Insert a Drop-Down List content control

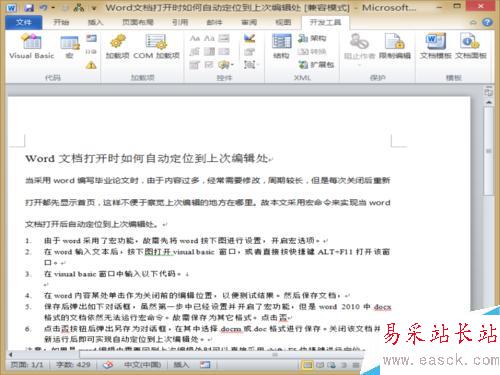224,52
